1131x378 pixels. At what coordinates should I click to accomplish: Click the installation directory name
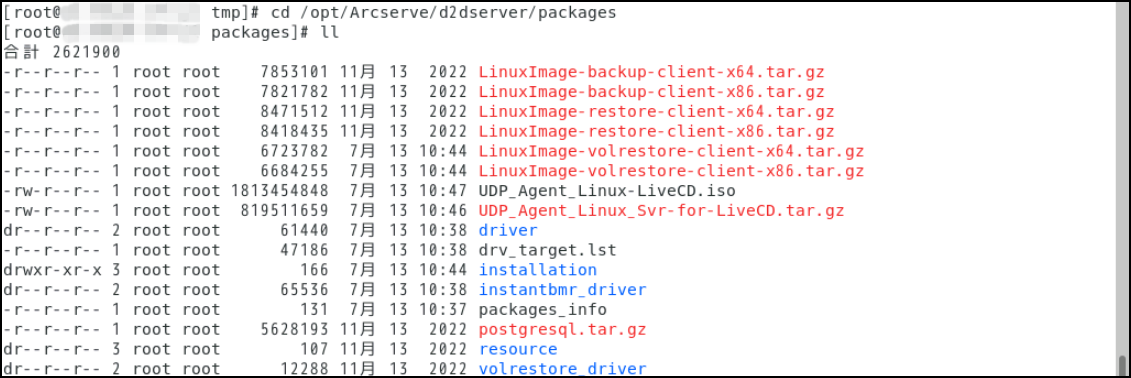pyautogui.click(x=538, y=270)
